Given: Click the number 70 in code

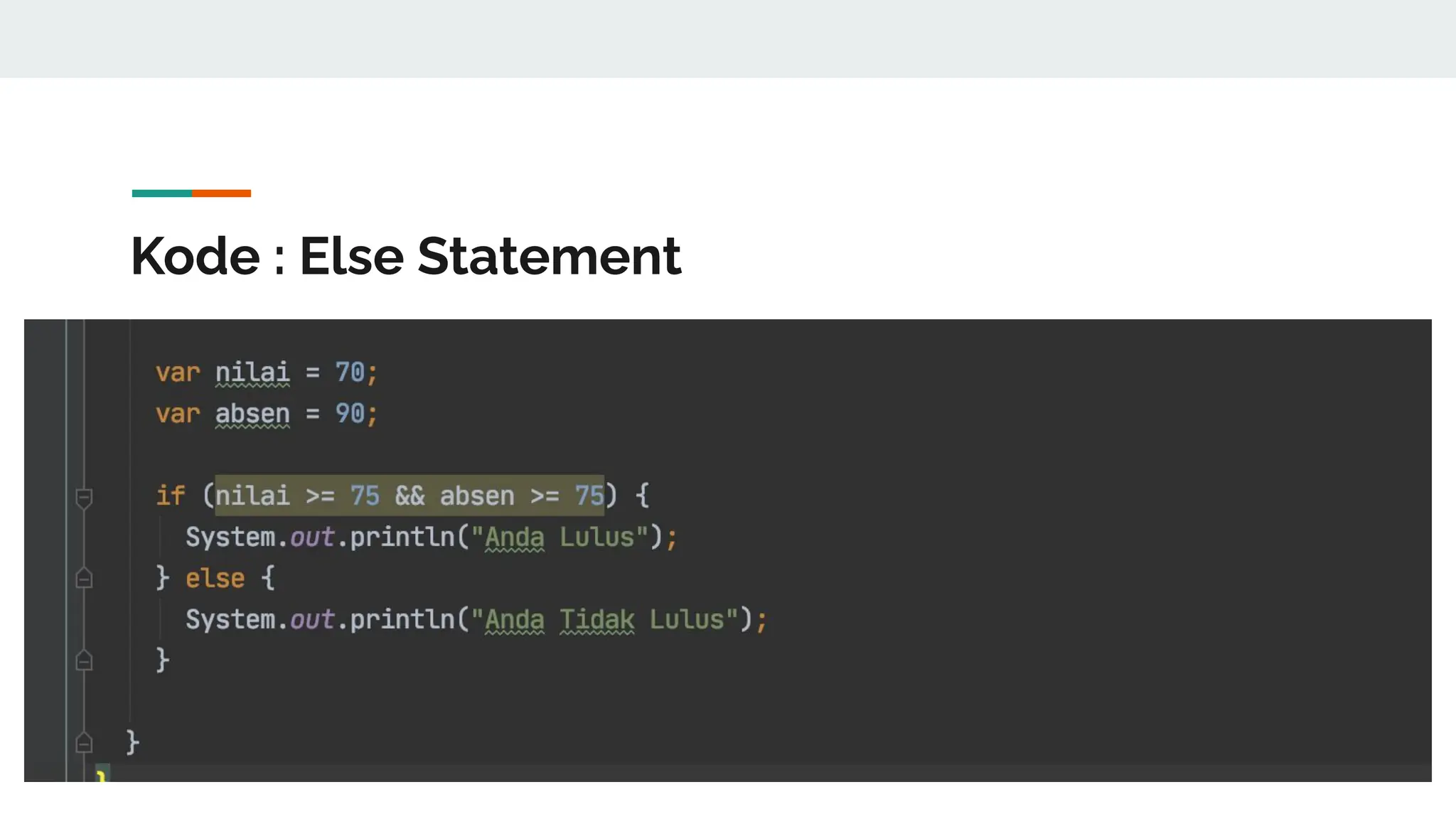Looking at the screenshot, I should pos(350,373).
